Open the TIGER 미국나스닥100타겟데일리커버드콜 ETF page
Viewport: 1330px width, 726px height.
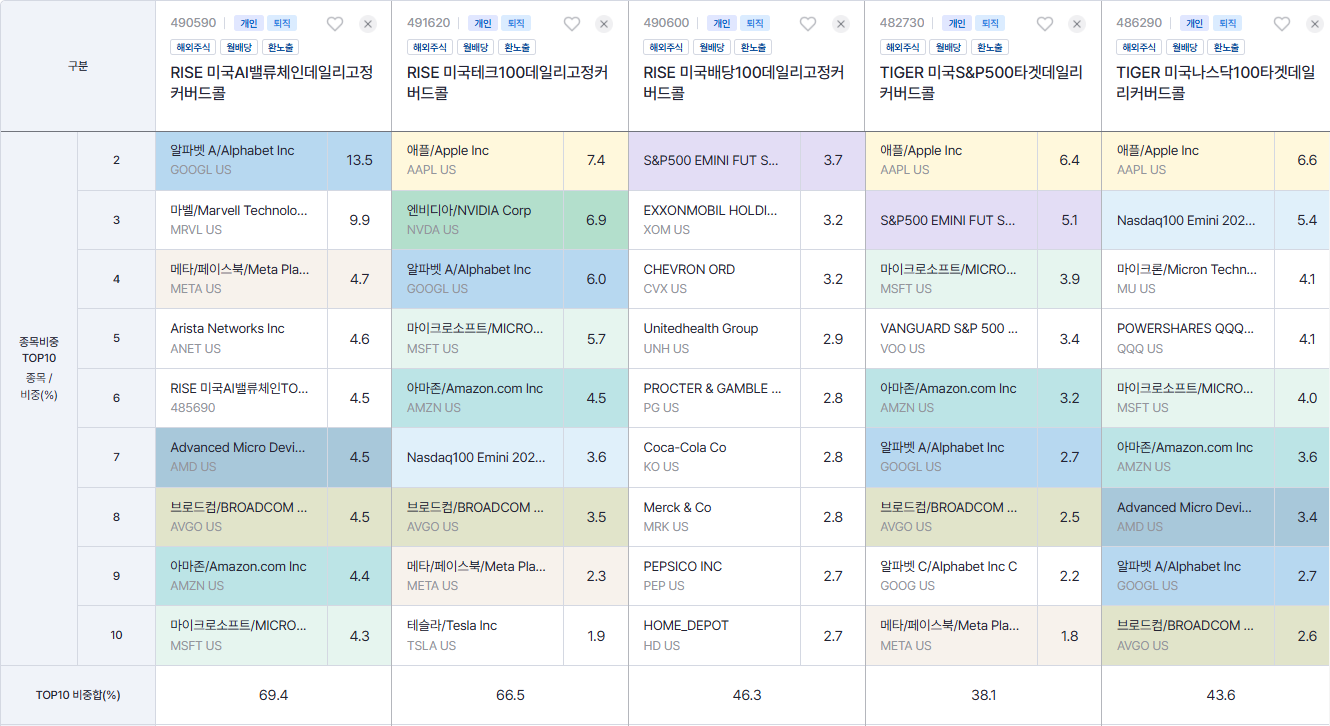pos(1217,82)
